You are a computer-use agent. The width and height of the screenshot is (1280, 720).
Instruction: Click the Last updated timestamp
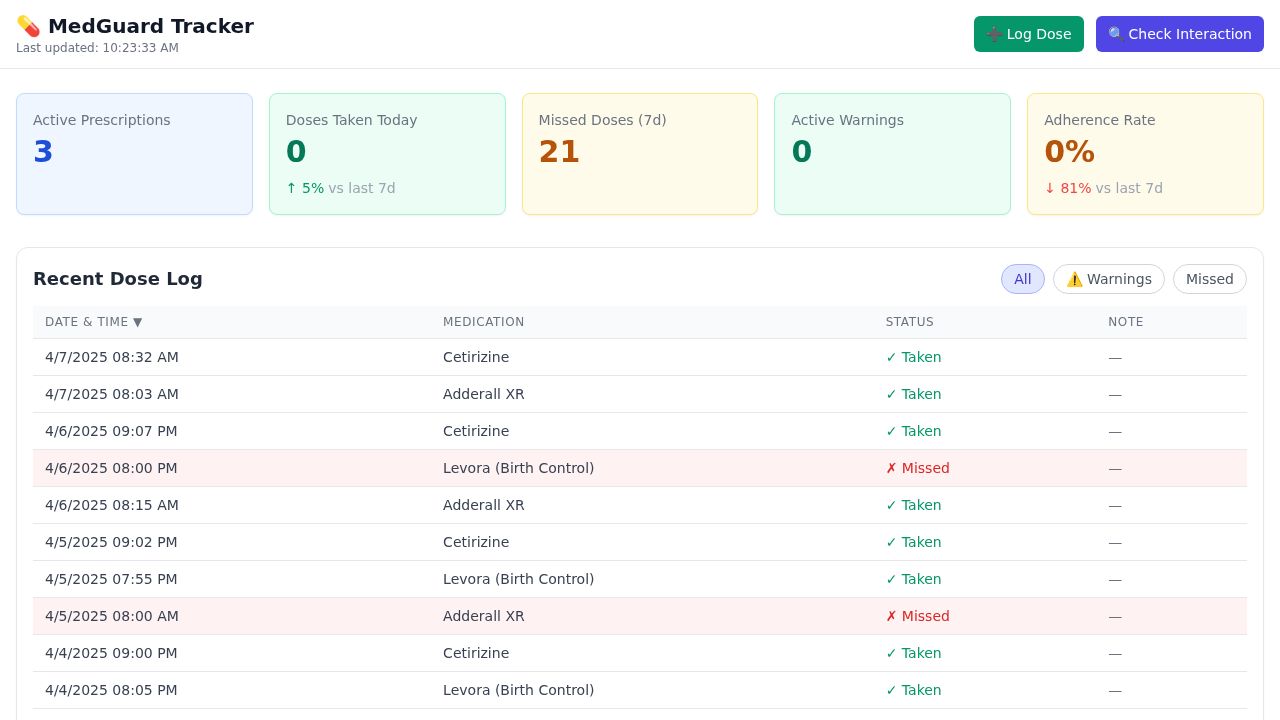97,48
